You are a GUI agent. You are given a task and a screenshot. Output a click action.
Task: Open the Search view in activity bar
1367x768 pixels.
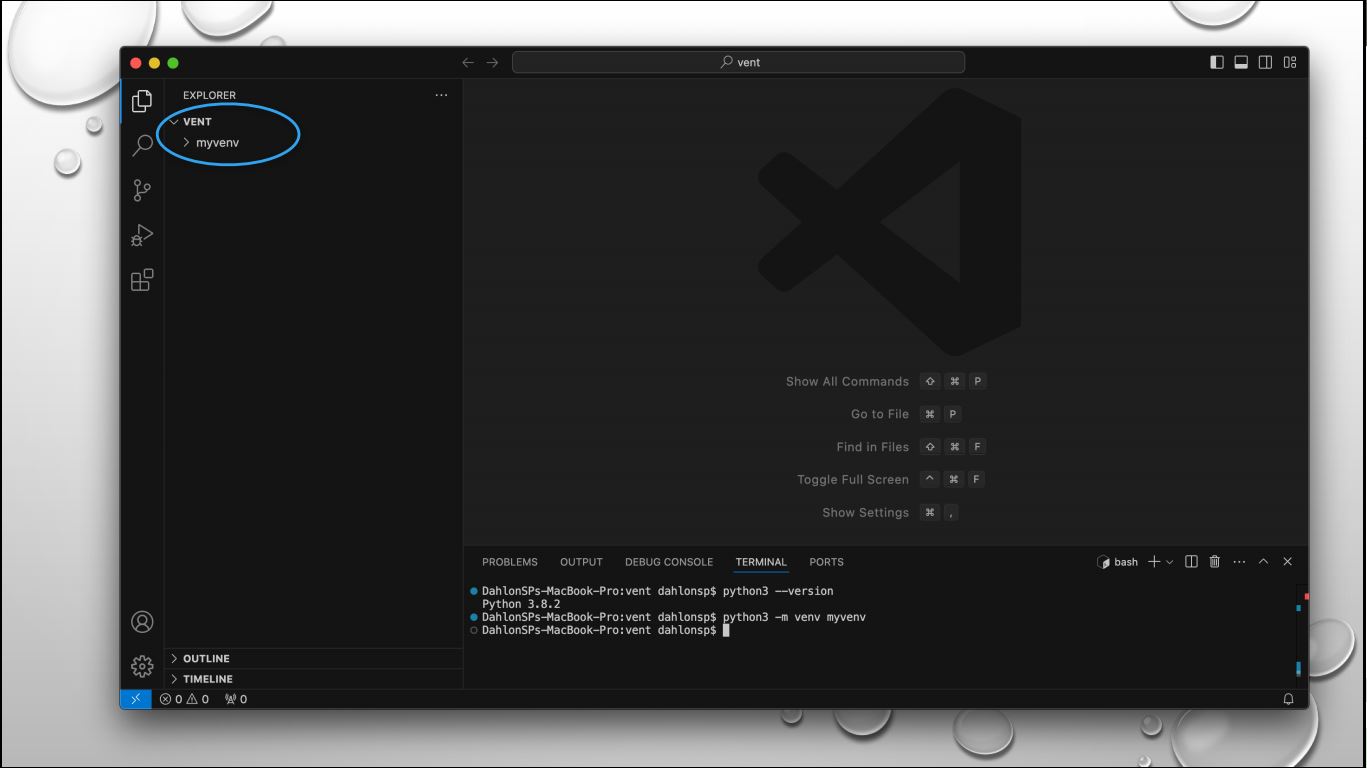coord(142,145)
